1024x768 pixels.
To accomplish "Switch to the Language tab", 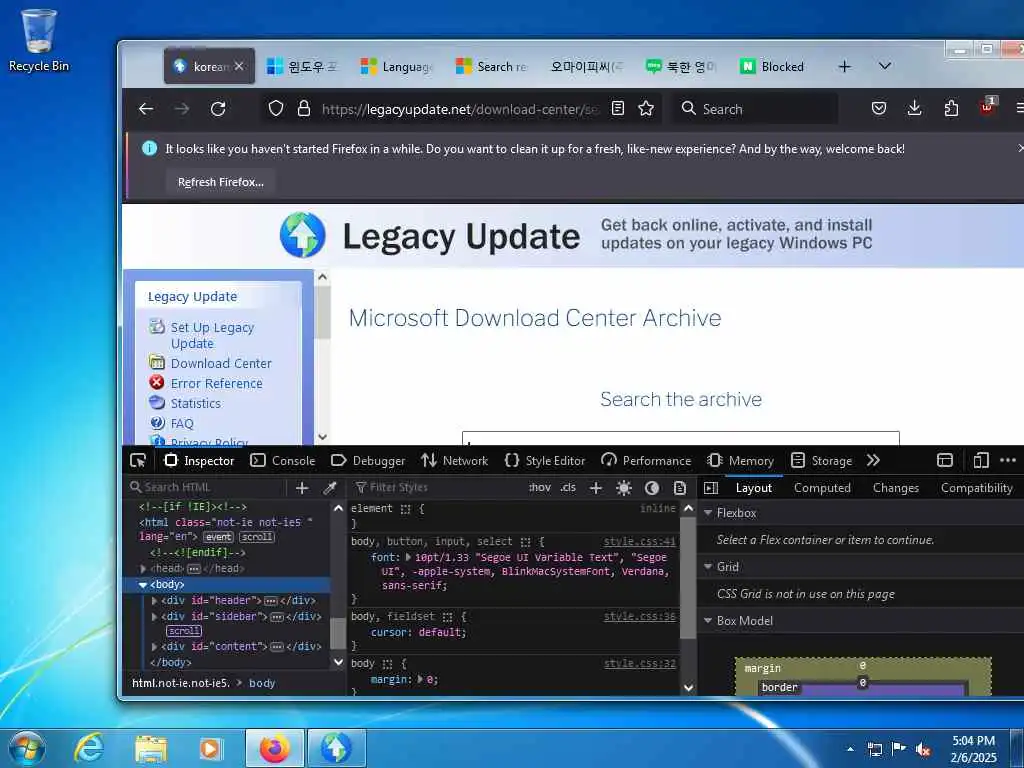I will pos(397,67).
